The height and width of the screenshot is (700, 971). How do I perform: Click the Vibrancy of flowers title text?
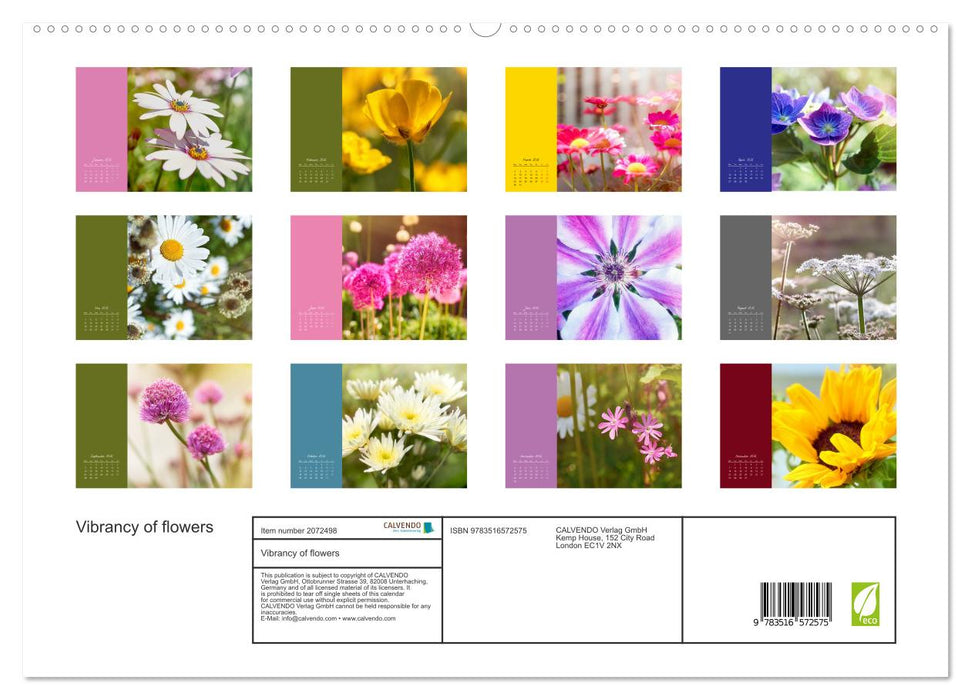pos(146,527)
